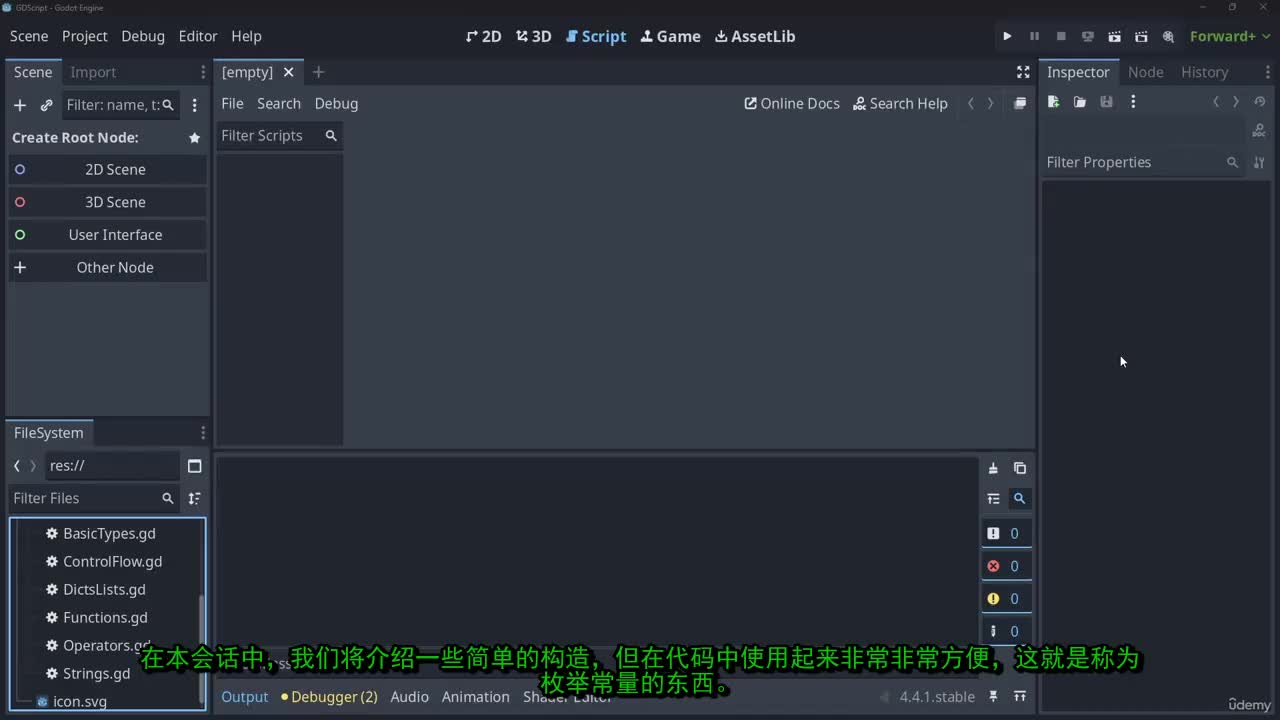Image resolution: width=1280 pixels, height=720 pixels.
Task: Open the Scene menu
Action: (x=29, y=36)
